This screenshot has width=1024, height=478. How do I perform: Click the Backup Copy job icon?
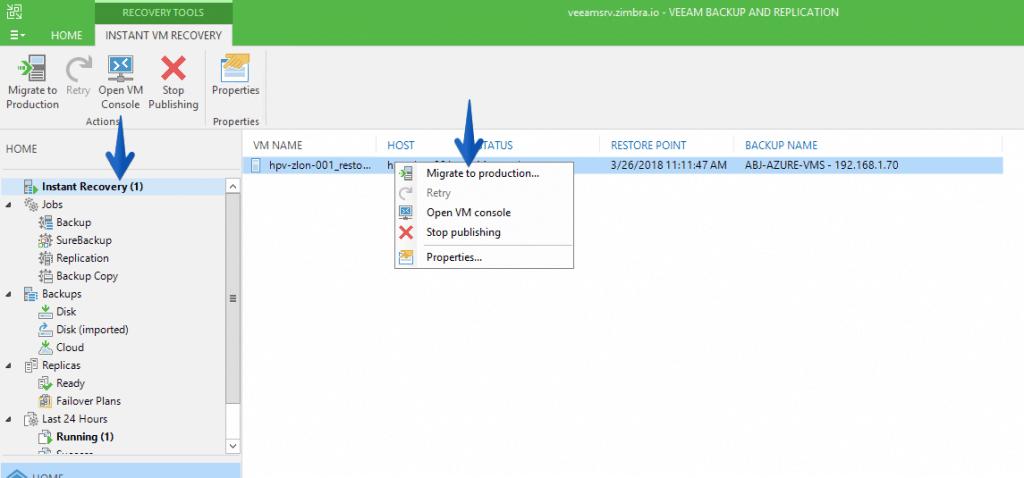[46, 276]
